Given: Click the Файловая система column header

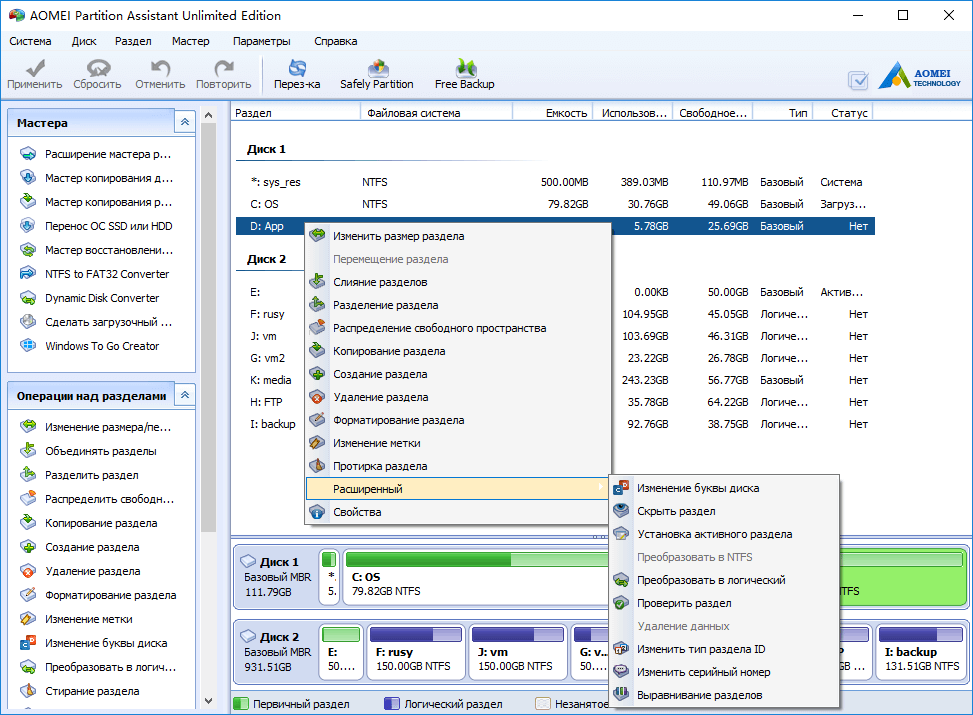Looking at the screenshot, I should point(436,113).
